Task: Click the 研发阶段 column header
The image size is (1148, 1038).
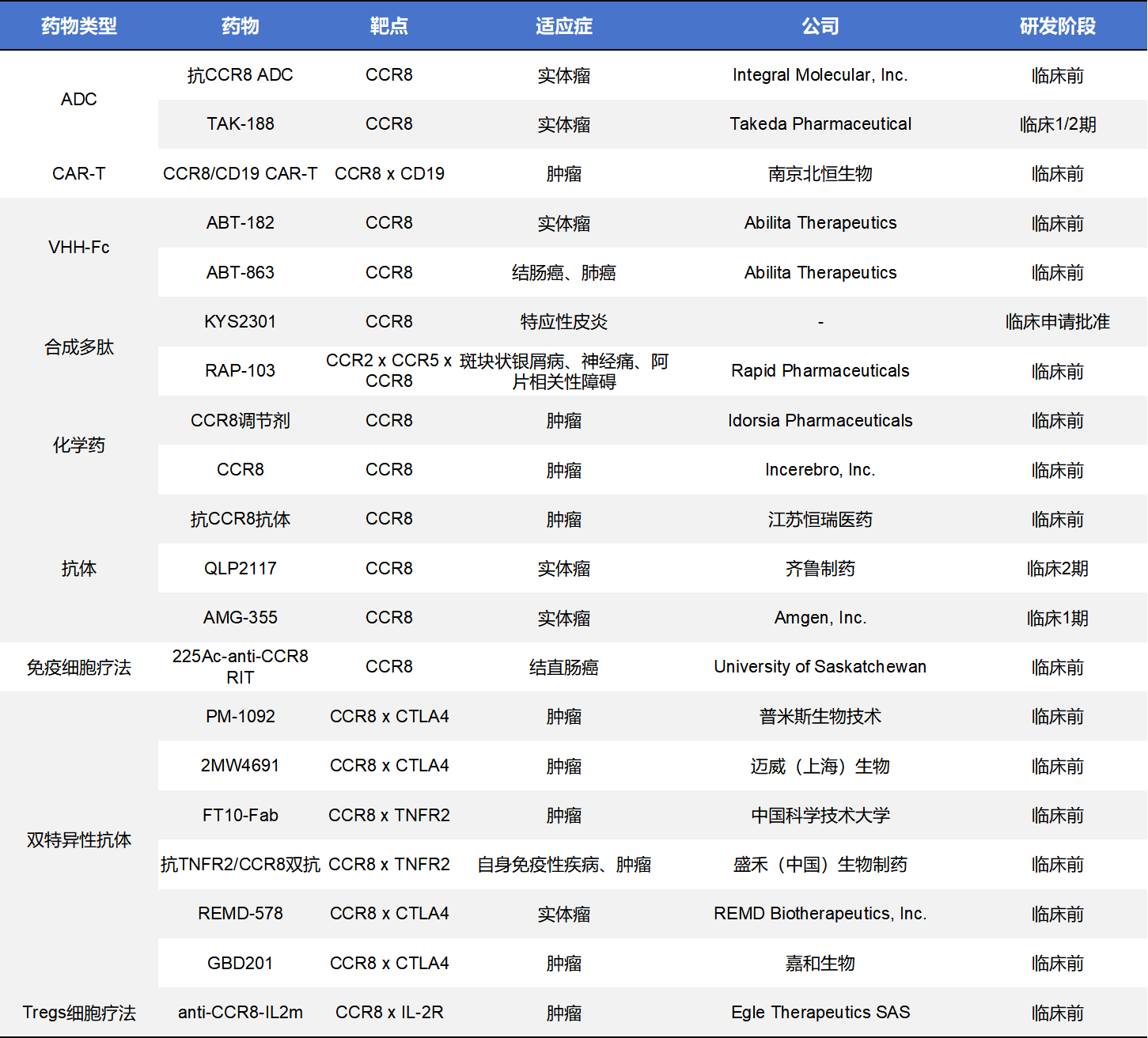Action: coord(1057,26)
